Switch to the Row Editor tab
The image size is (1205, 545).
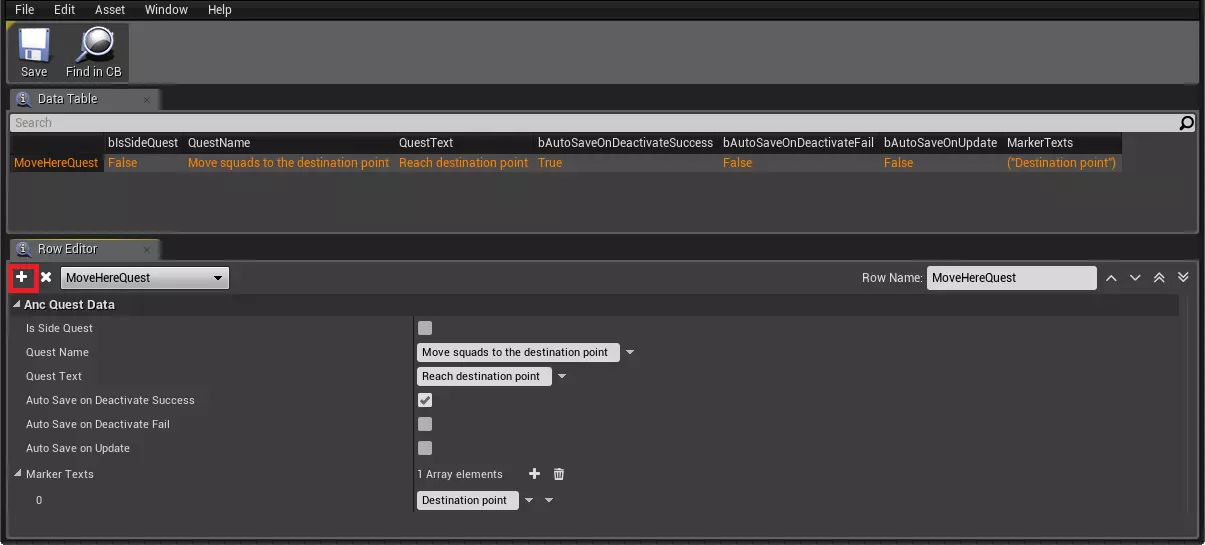[66, 248]
